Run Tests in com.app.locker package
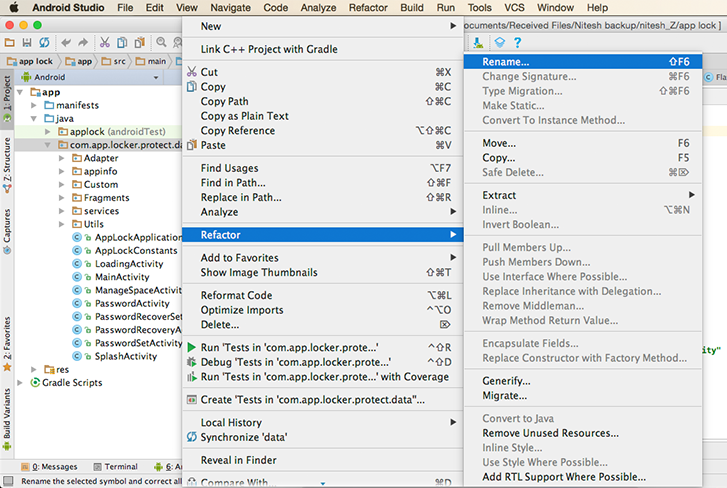The image size is (727, 488). (323, 348)
